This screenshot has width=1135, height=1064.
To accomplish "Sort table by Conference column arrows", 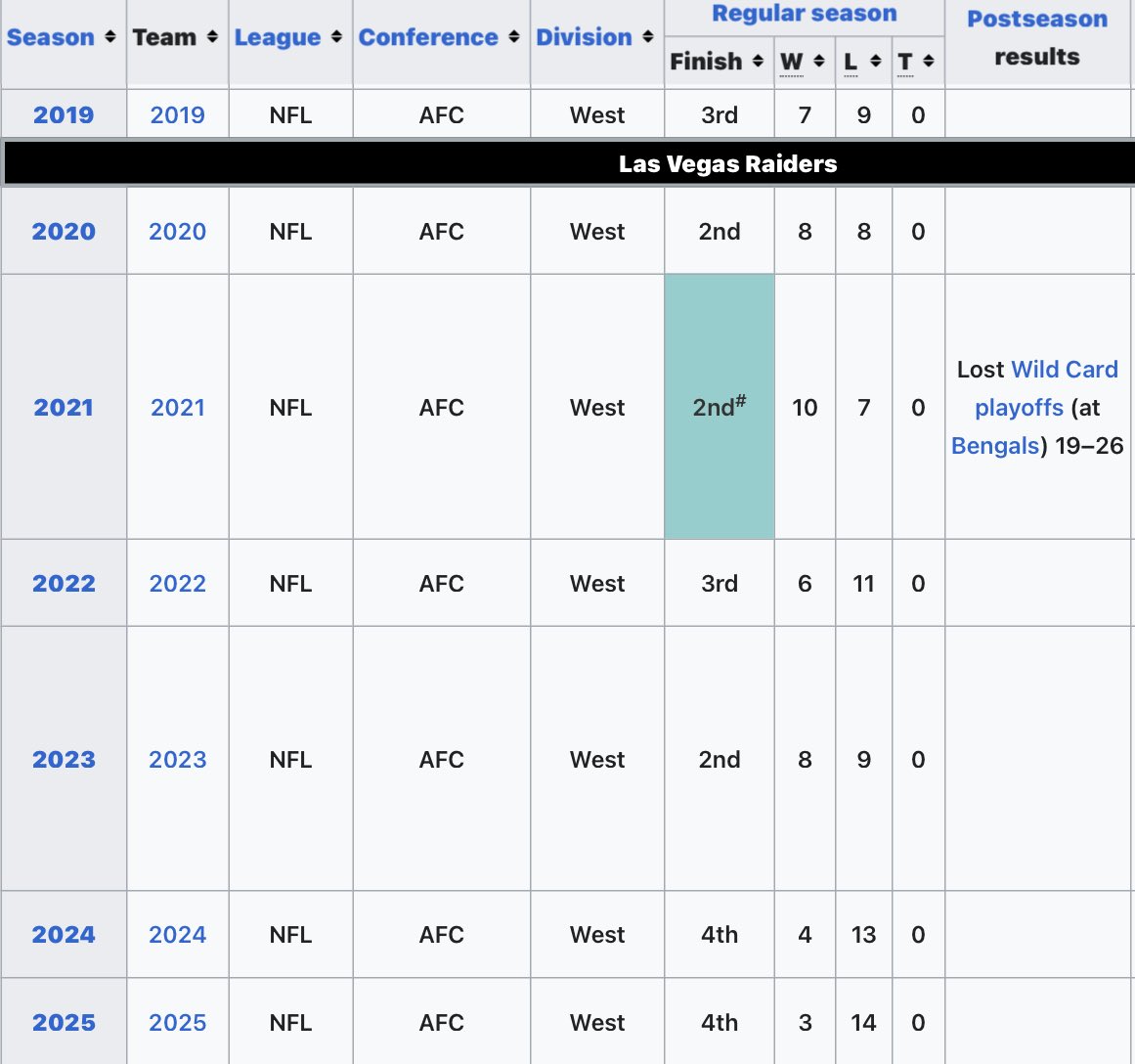I will [514, 36].
